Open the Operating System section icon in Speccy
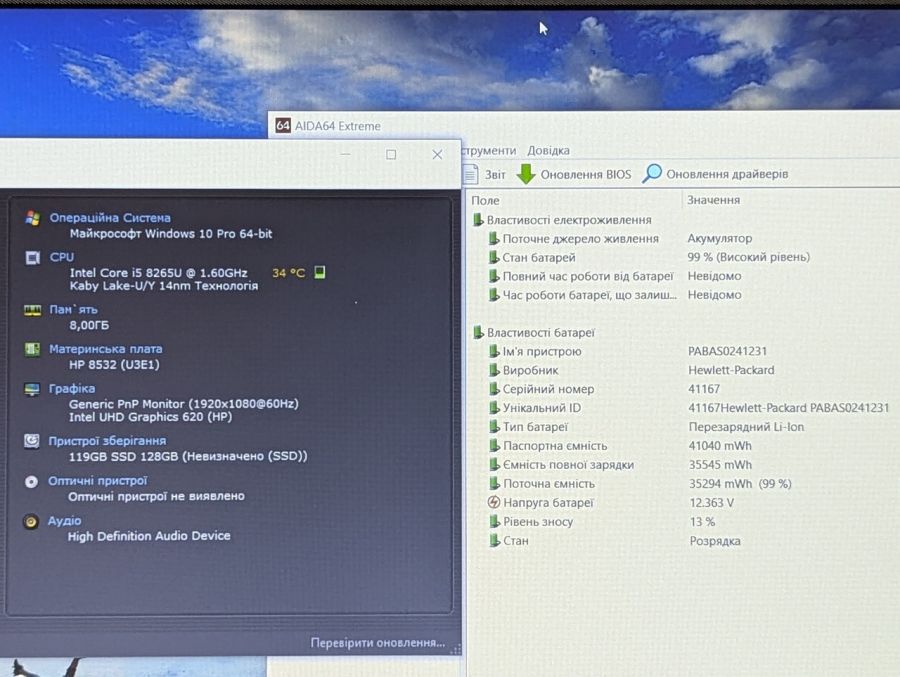 pos(33,218)
